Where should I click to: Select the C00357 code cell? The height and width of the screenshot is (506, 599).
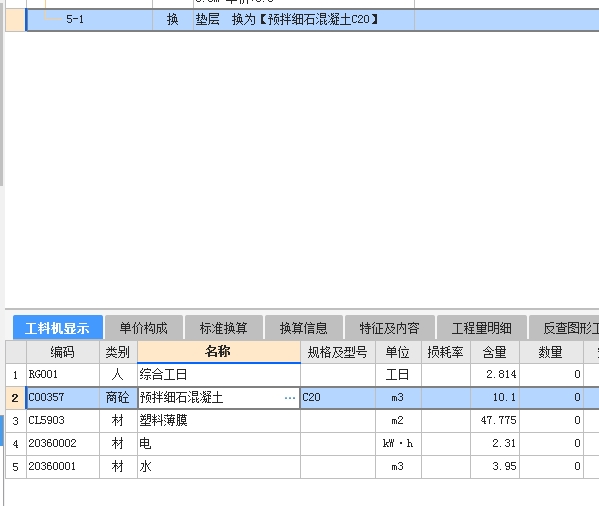(x=63, y=398)
